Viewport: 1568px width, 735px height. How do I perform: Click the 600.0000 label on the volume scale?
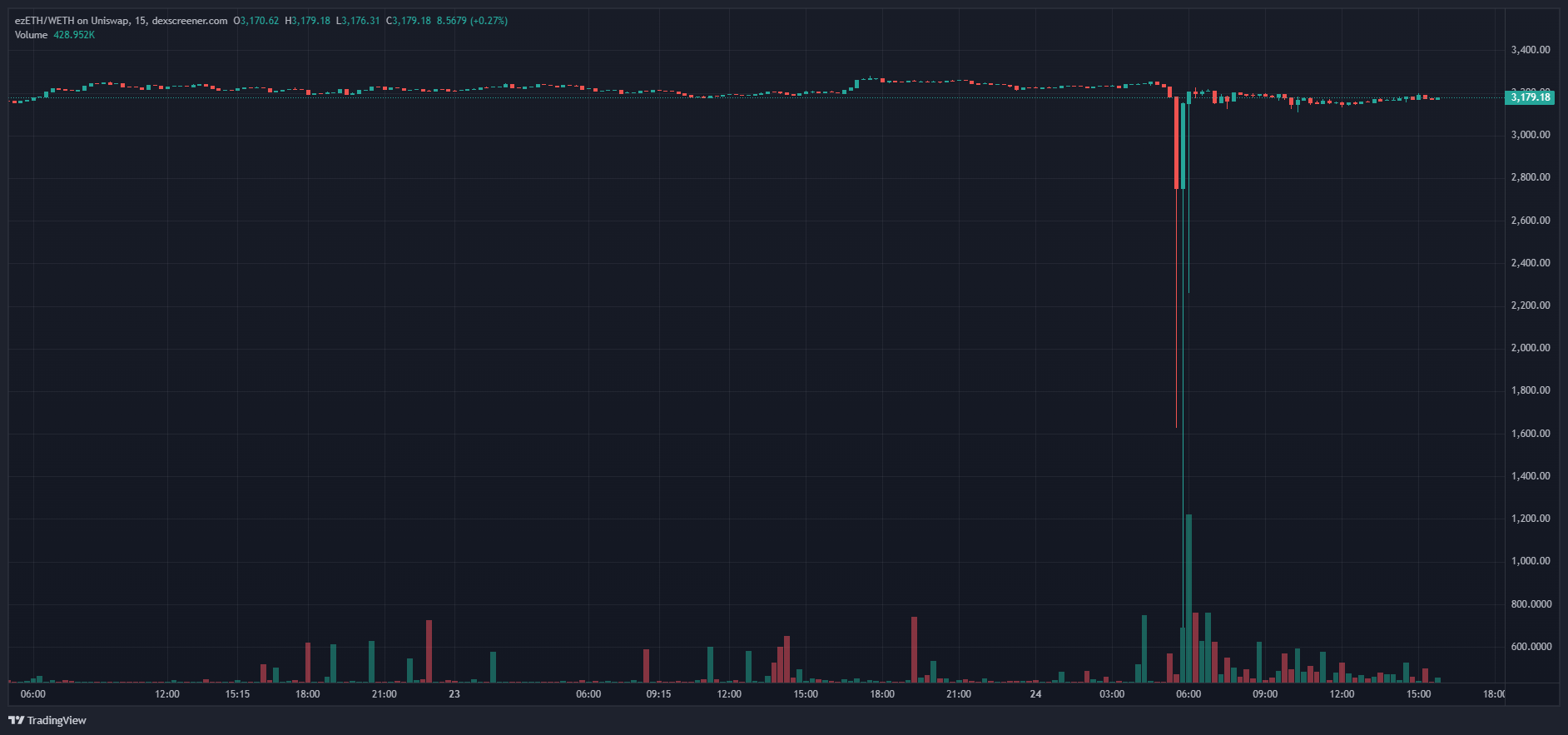pyautogui.click(x=1531, y=647)
